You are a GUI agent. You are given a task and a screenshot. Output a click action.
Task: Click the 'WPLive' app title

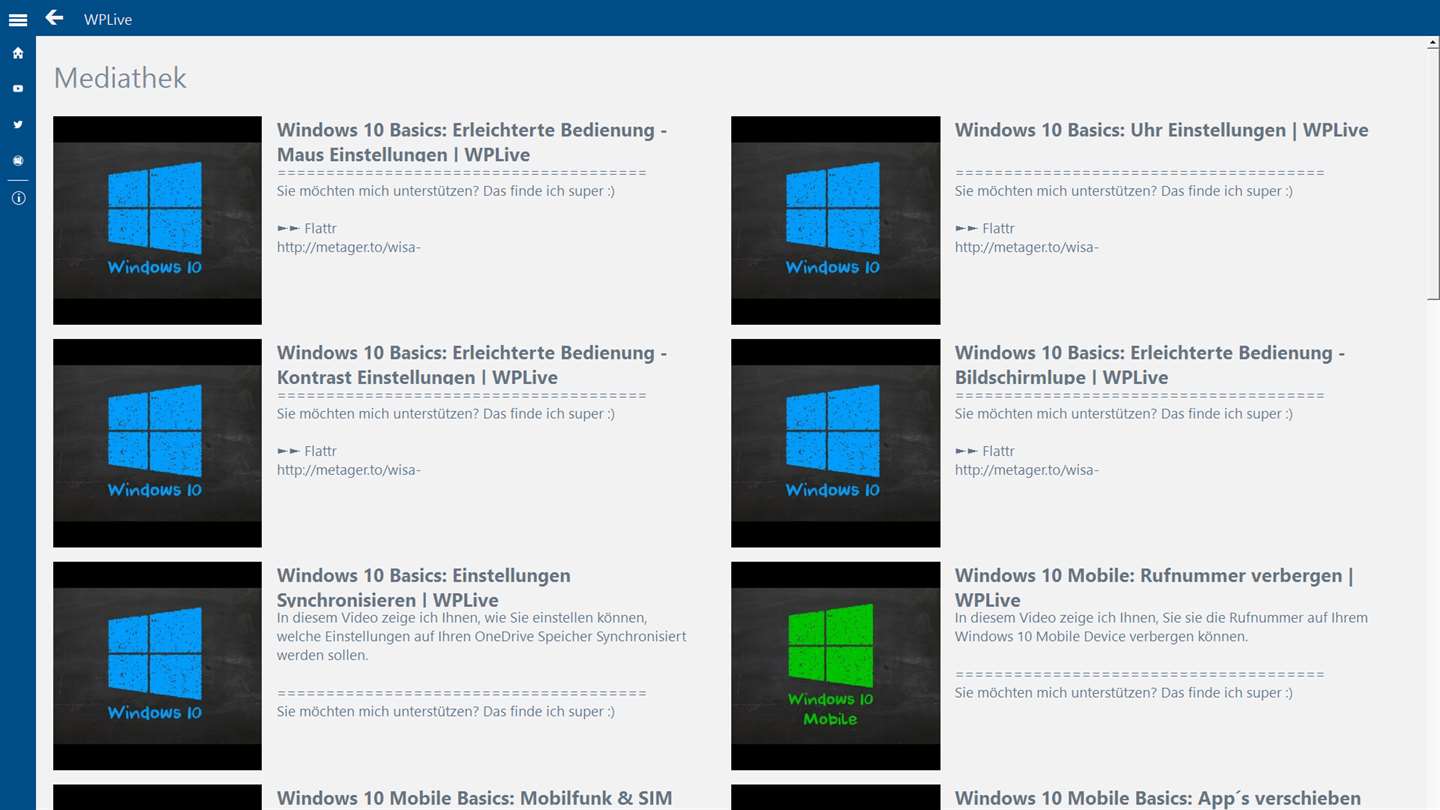pyautogui.click(x=108, y=19)
